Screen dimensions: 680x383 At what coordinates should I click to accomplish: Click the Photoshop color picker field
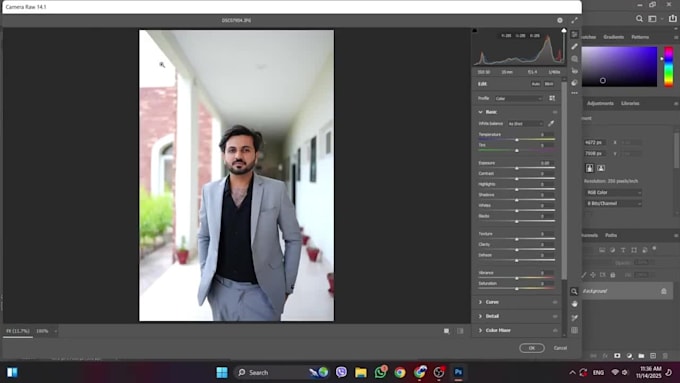coord(619,67)
